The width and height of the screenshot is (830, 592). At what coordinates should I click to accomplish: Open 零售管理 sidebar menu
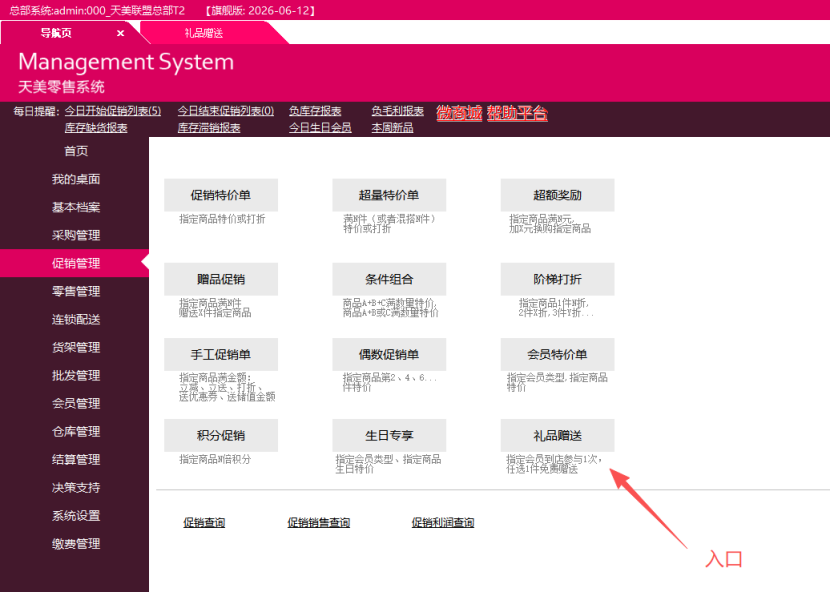(x=76, y=292)
